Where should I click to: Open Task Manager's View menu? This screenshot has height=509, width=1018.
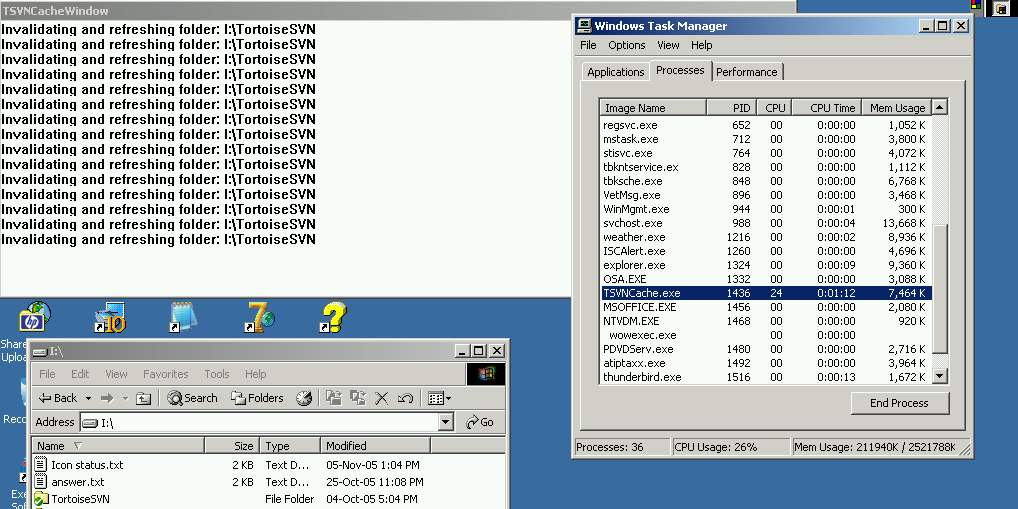pyautogui.click(x=668, y=45)
